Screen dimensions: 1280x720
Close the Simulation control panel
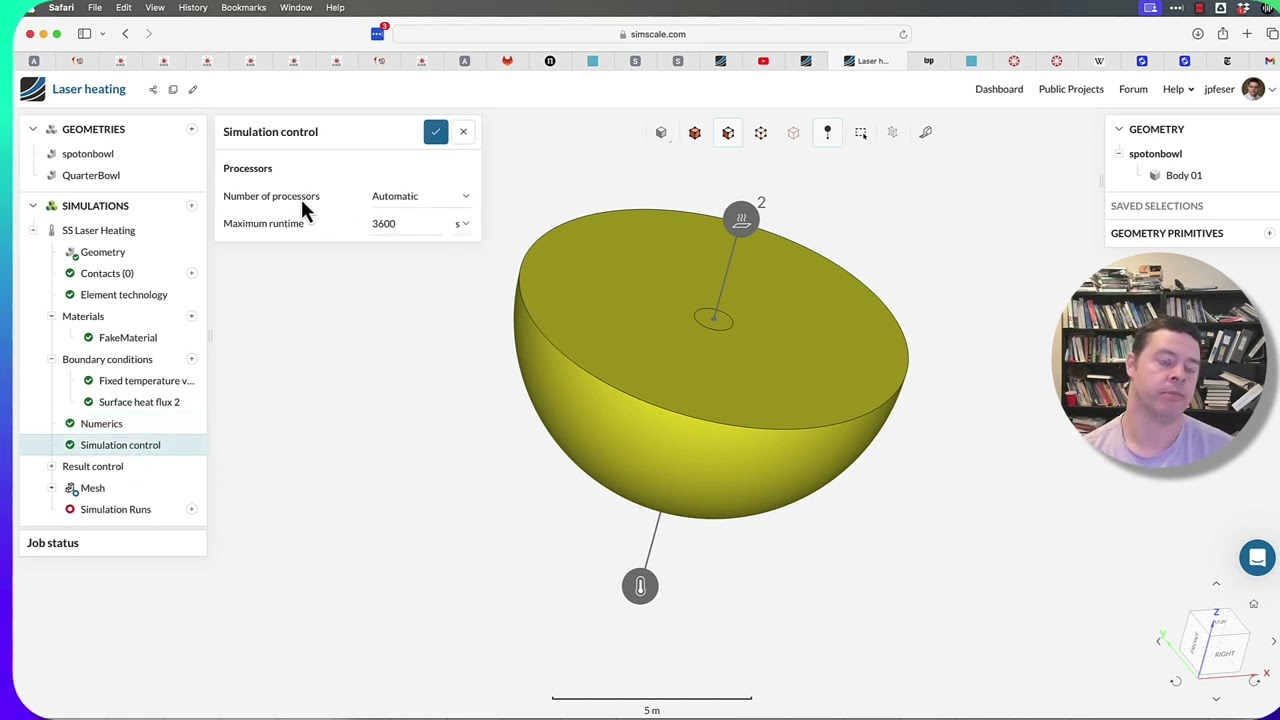pyautogui.click(x=463, y=132)
